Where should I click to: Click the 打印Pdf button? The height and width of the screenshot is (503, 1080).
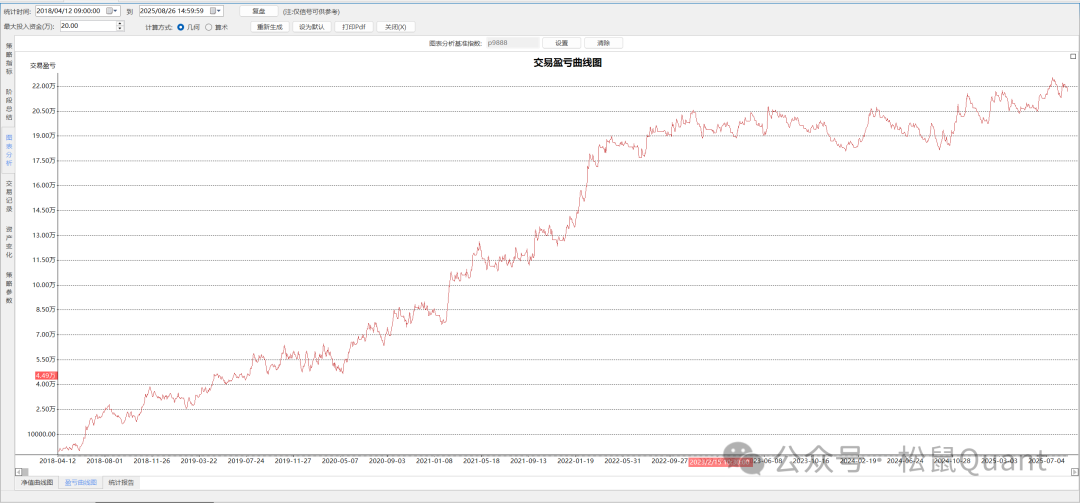pos(354,27)
